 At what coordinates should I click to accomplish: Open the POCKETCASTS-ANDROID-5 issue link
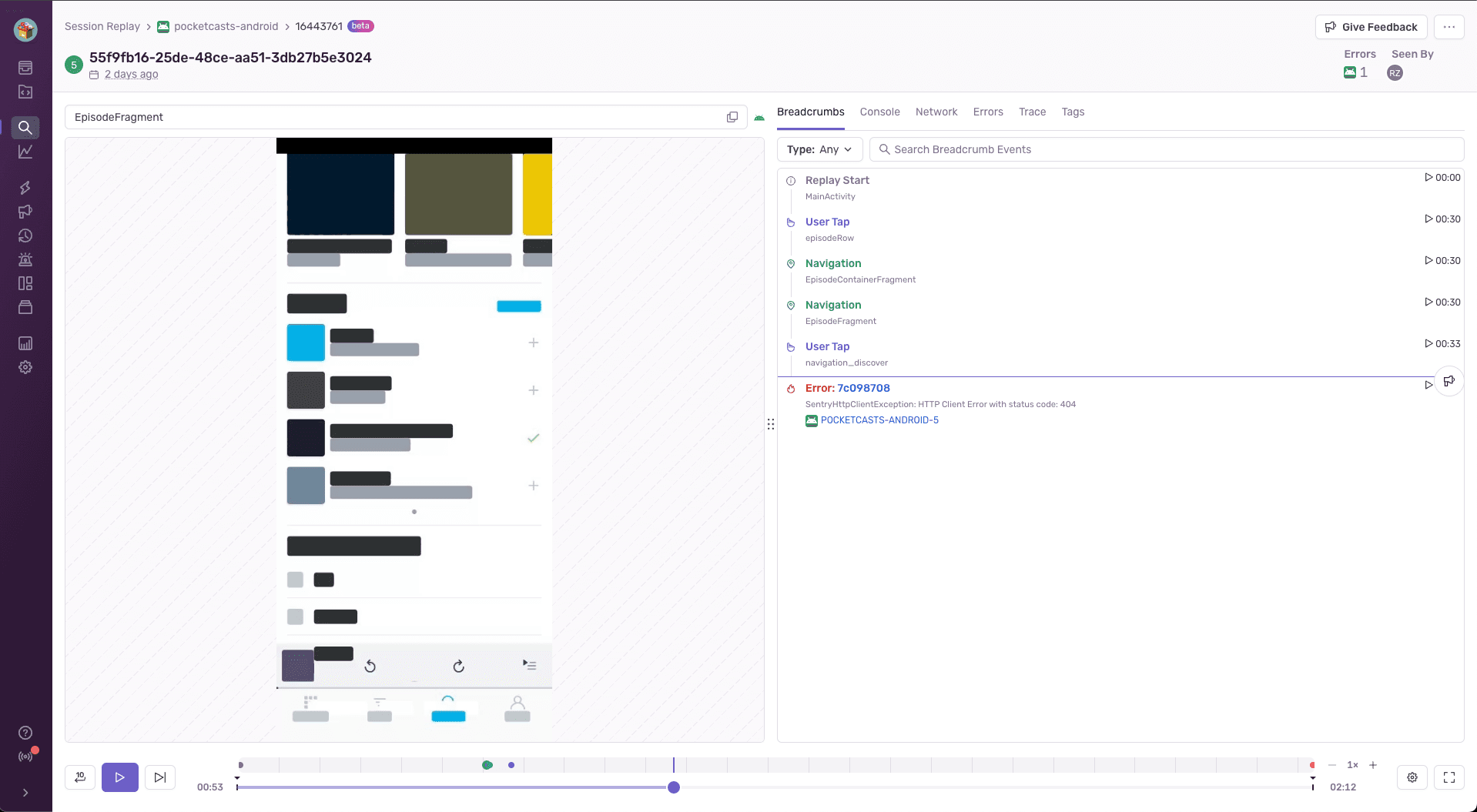[880, 420]
